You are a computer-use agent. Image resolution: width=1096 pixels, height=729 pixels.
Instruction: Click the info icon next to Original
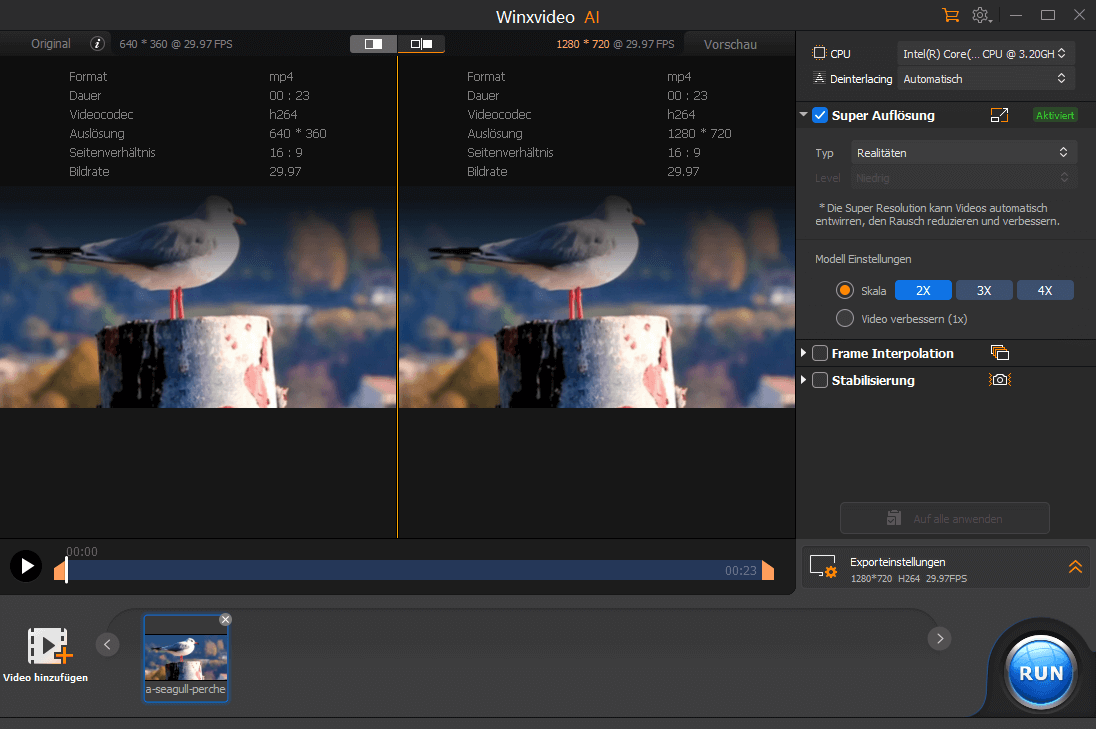click(x=96, y=44)
